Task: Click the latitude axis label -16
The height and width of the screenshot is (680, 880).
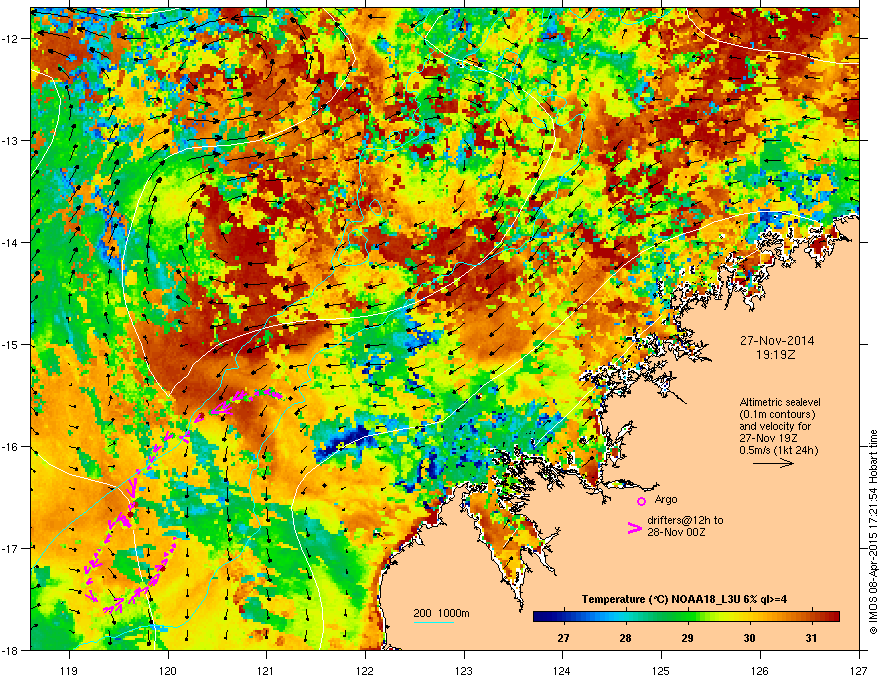Action: tap(11, 447)
